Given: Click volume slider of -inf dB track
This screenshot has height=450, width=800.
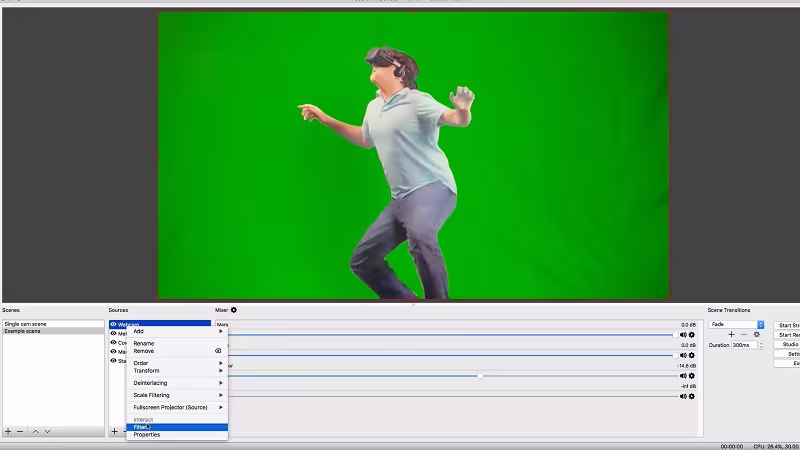Looking at the screenshot, I should [451, 396].
